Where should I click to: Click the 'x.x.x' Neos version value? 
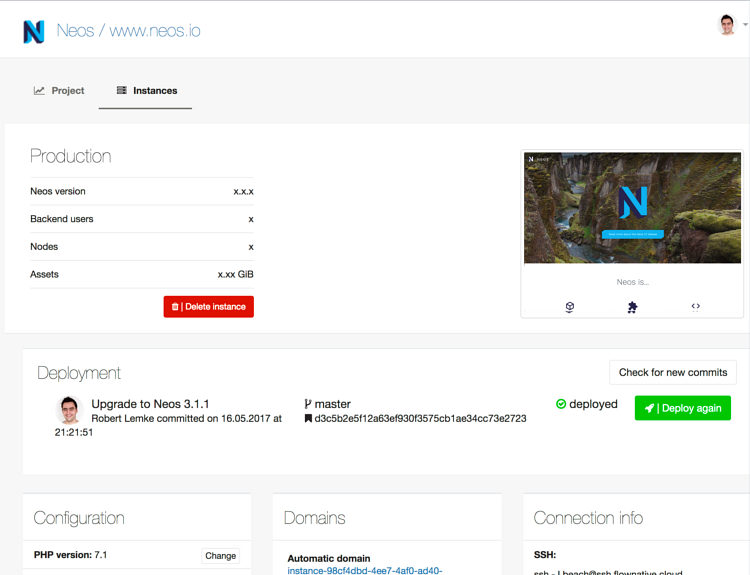click(243, 192)
